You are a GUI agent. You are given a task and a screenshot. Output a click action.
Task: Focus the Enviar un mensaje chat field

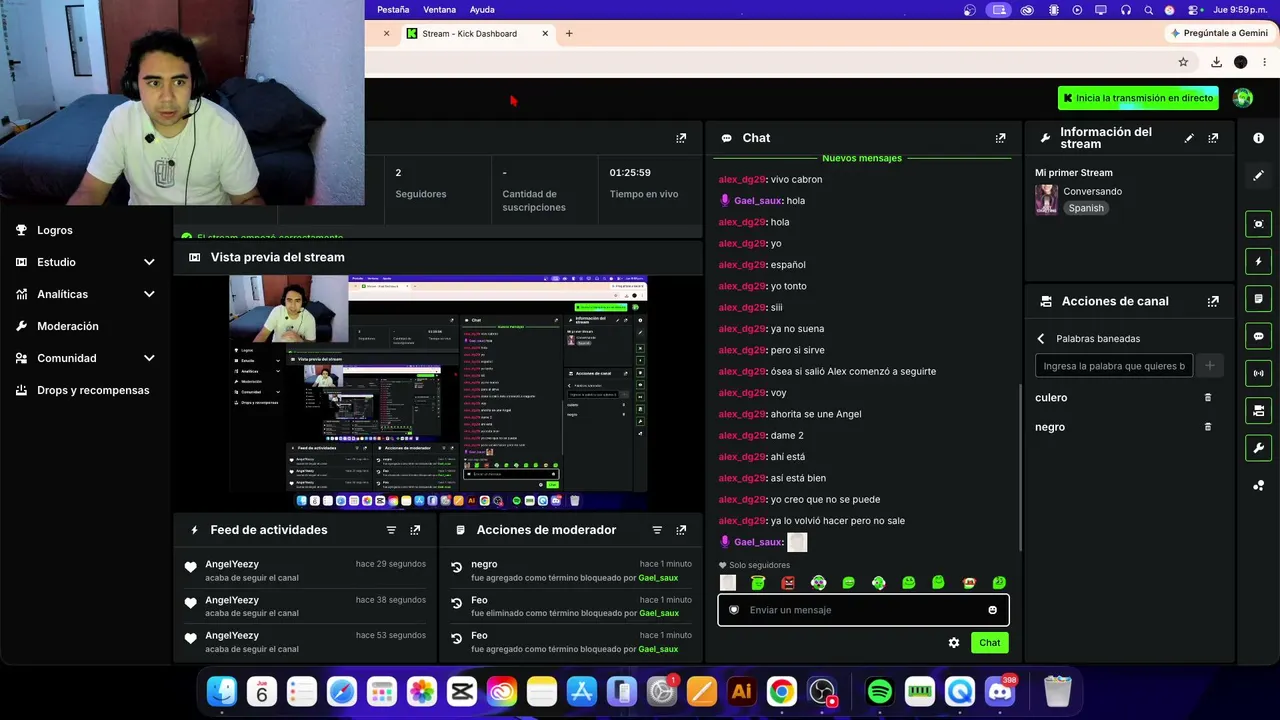[x=863, y=610]
